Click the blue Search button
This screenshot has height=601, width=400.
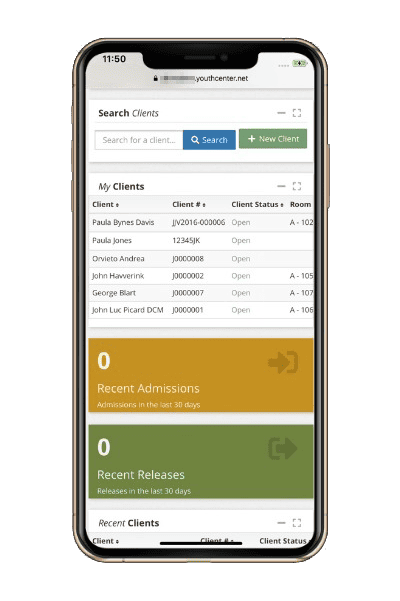click(209, 140)
